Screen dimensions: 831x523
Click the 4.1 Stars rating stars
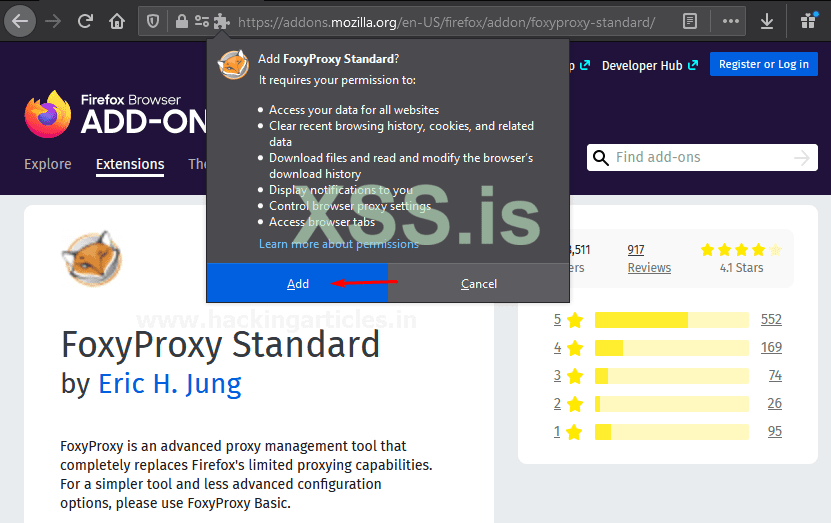pos(741,250)
